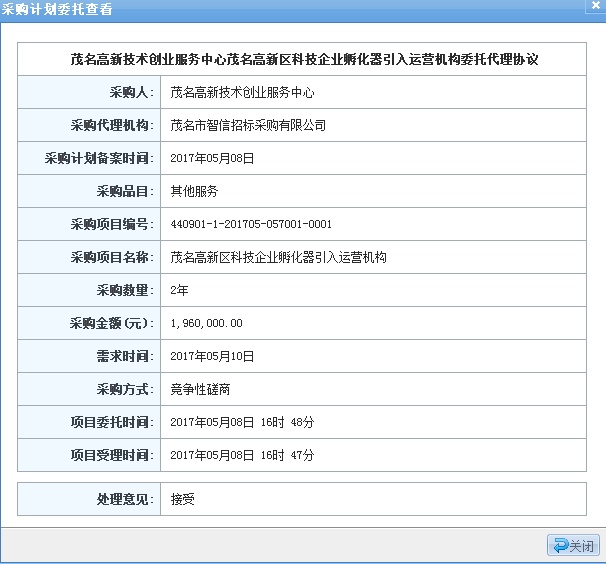The height and width of the screenshot is (564, 606).
Task: Select the 采购人 value 茂名高新技术创业服务中心
Action: (x=242, y=92)
